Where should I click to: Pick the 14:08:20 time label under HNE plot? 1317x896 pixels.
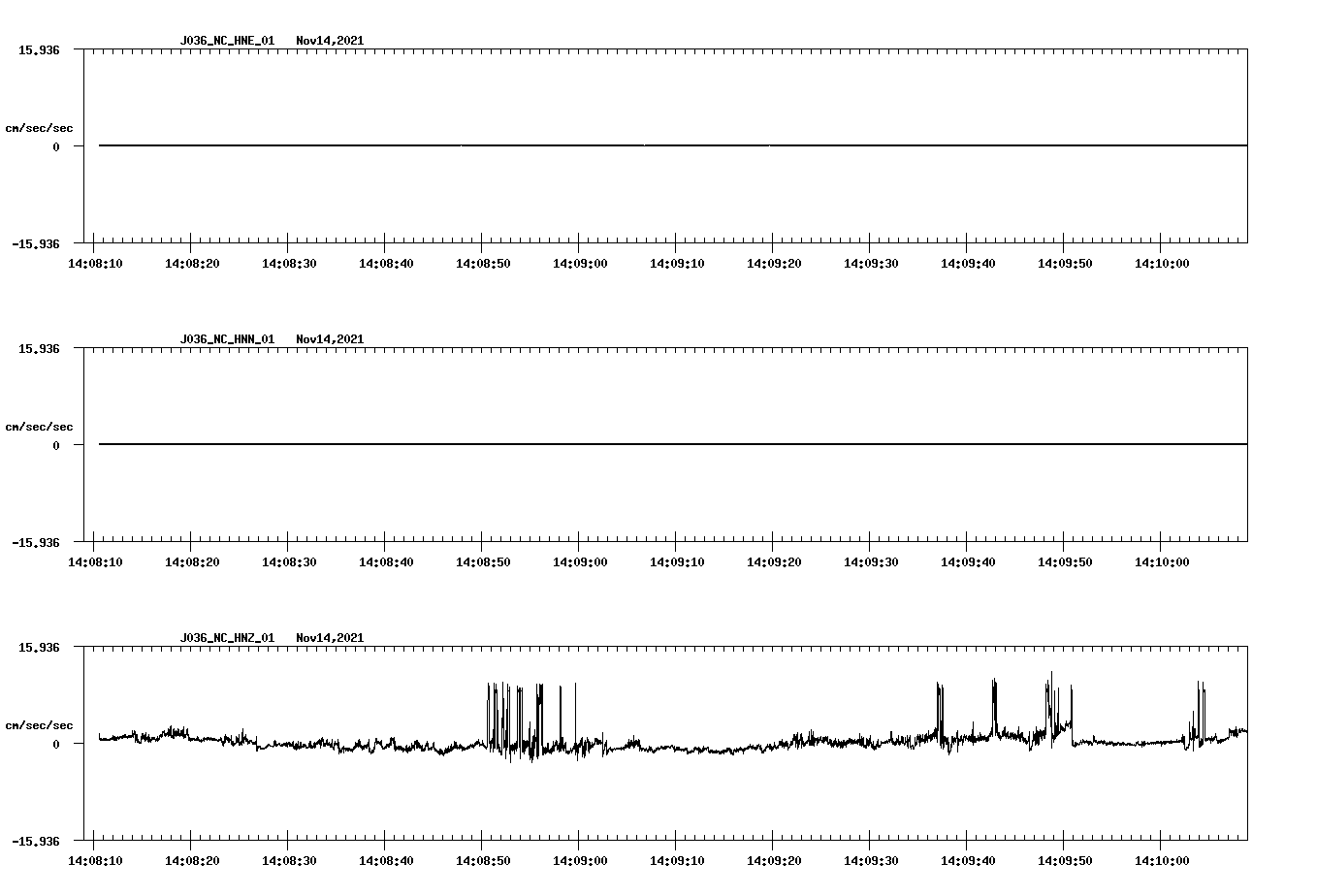click(192, 264)
